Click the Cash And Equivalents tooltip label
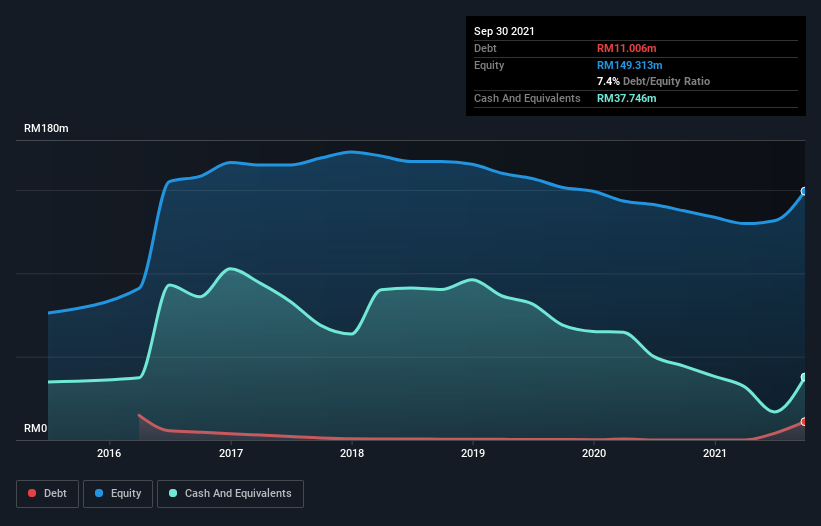The image size is (821, 526). pos(527,98)
